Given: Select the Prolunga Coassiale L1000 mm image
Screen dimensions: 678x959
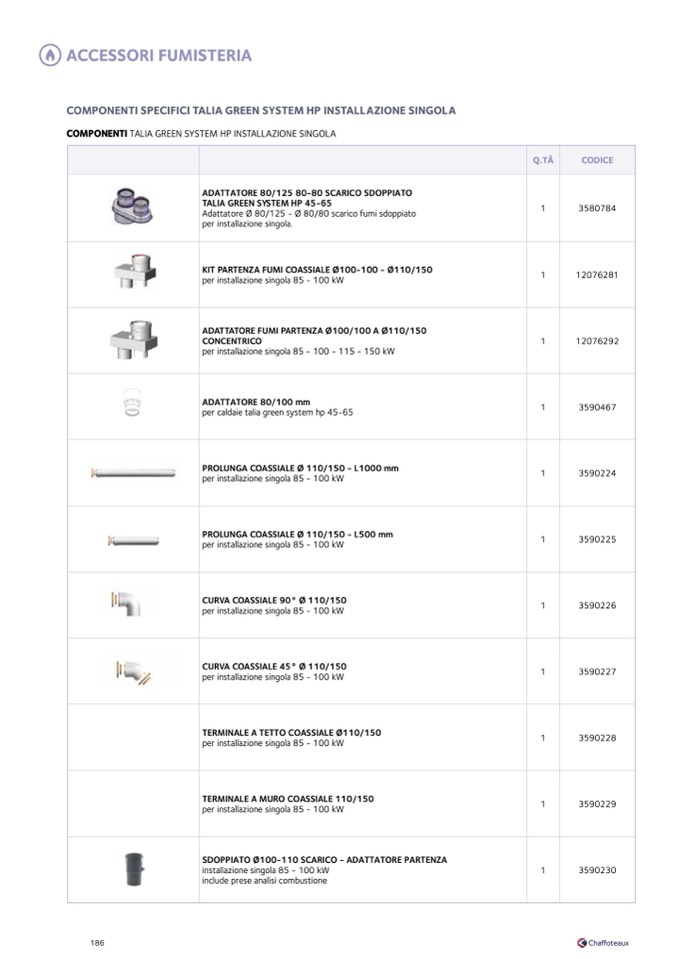Looking at the screenshot, I should click(x=132, y=472).
